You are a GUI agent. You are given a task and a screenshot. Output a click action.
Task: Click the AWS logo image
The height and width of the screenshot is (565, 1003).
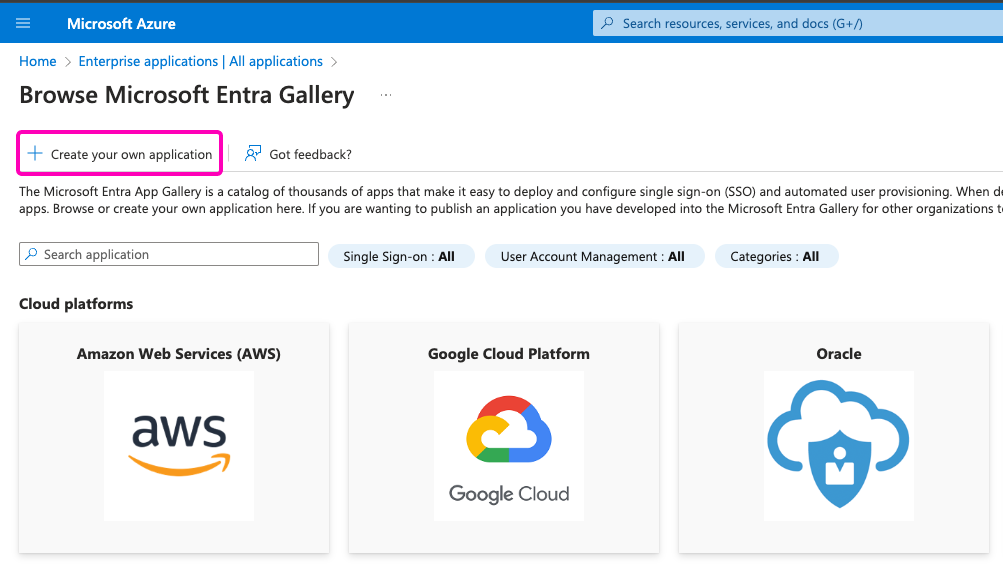[x=179, y=445]
